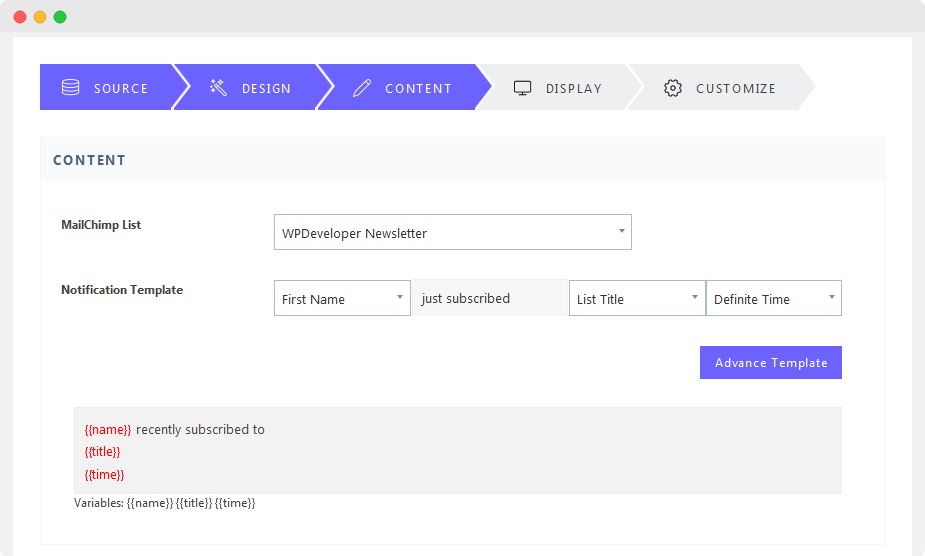
Task: Go to the Source tab
Action: tap(106, 87)
